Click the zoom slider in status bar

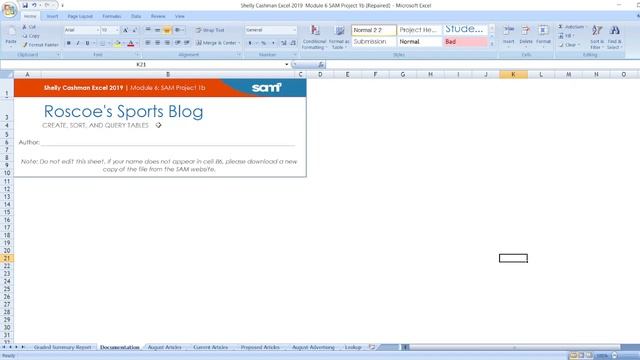[615, 356]
